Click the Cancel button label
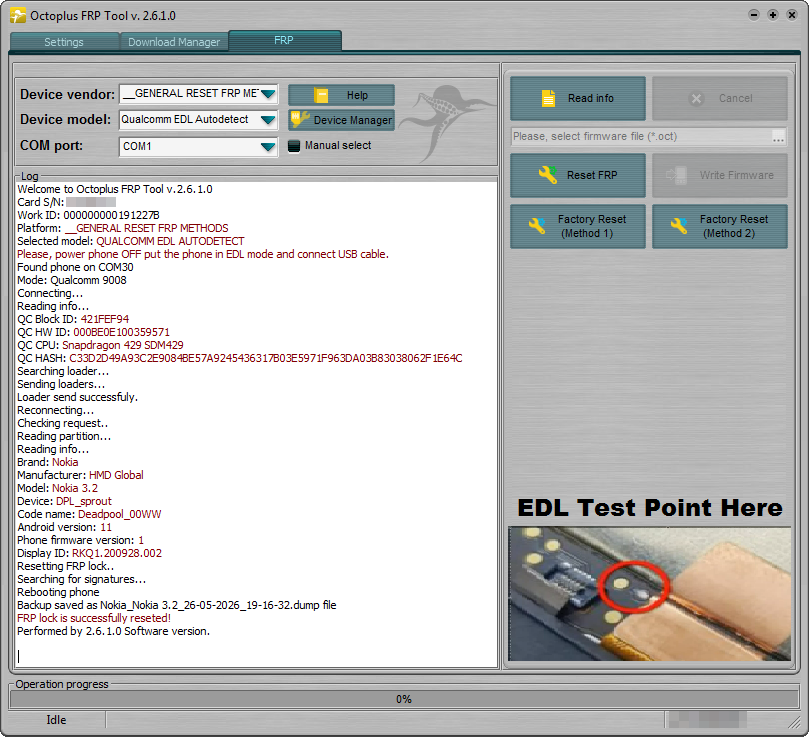This screenshot has width=809, height=737. (735, 98)
